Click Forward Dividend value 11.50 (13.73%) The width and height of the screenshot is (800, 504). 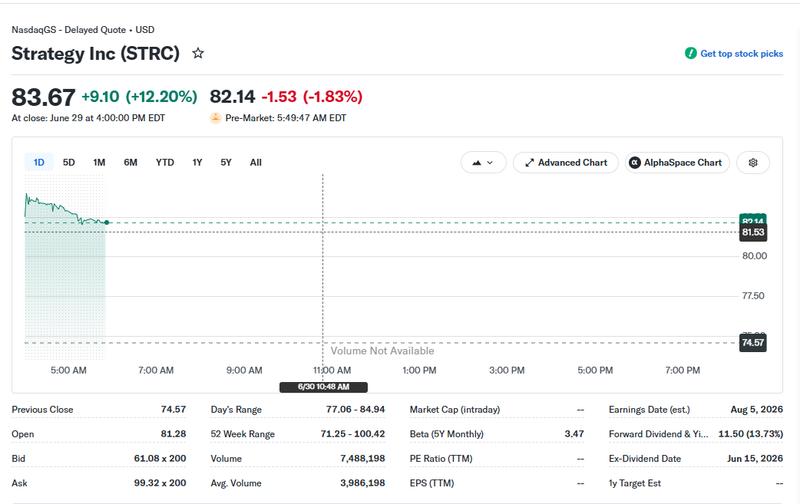tap(751, 434)
